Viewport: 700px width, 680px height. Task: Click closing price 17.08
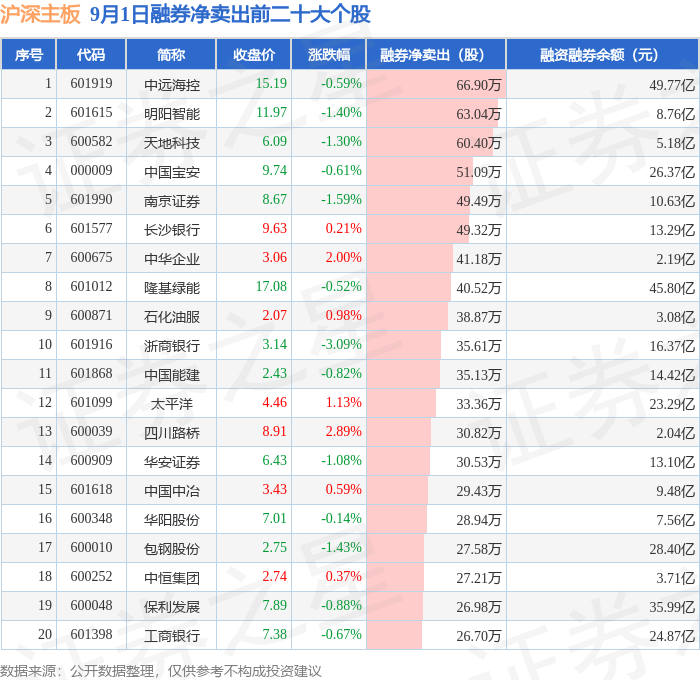[x=271, y=287]
